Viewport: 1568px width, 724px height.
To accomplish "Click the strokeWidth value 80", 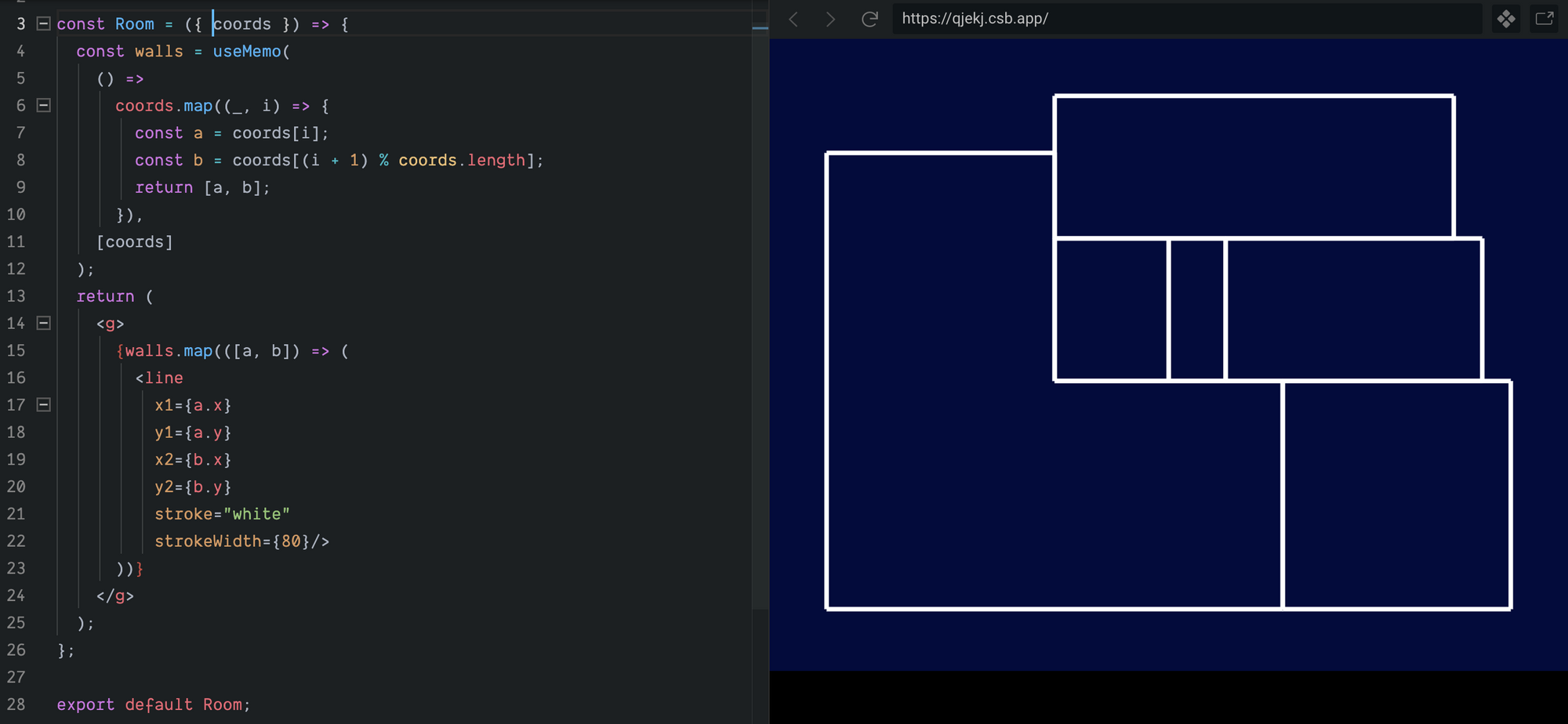I will [291, 541].
